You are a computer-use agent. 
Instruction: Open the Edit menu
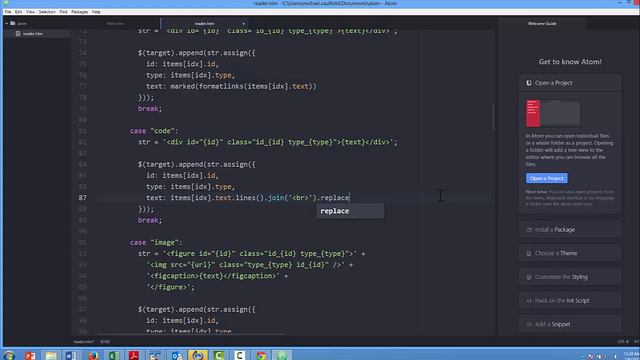[x=18, y=12]
